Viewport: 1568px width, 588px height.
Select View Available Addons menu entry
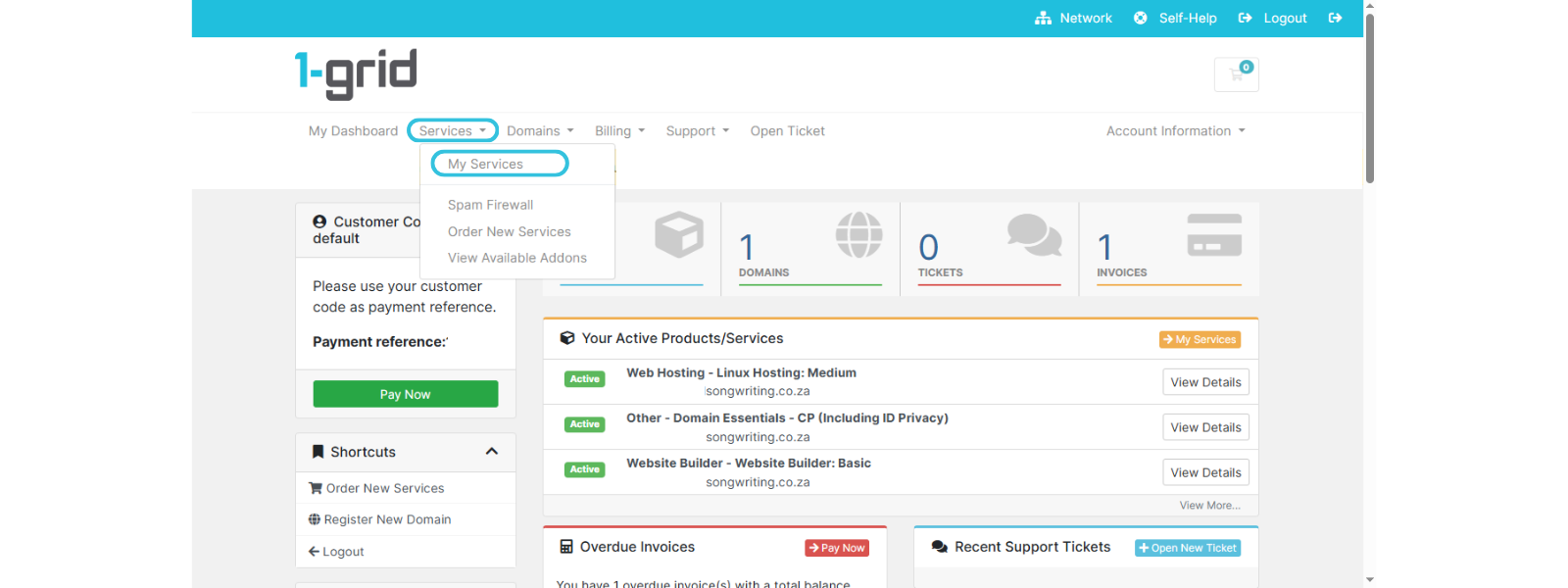[x=517, y=258]
